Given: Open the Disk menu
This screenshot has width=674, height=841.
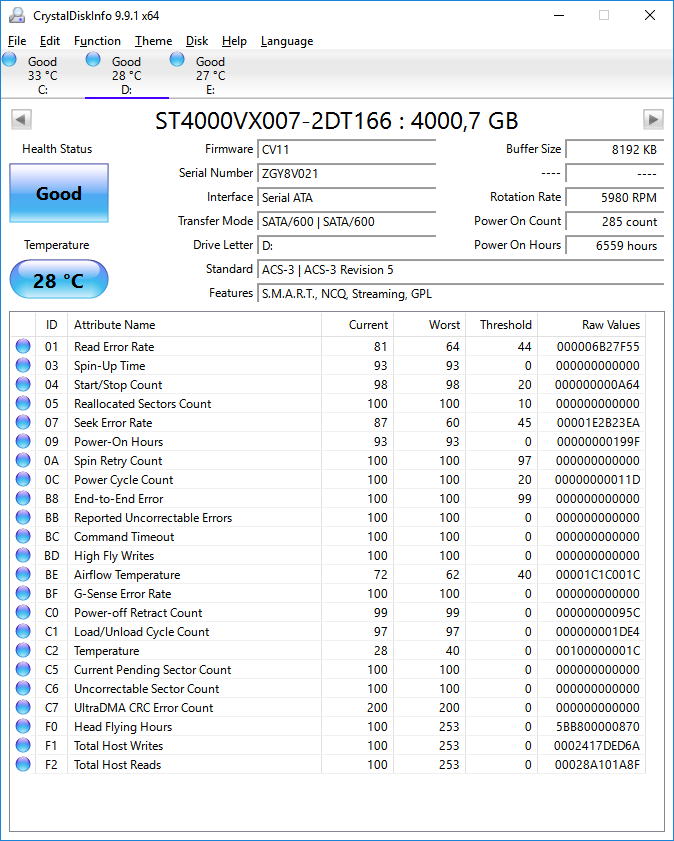Looking at the screenshot, I should point(197,41).
